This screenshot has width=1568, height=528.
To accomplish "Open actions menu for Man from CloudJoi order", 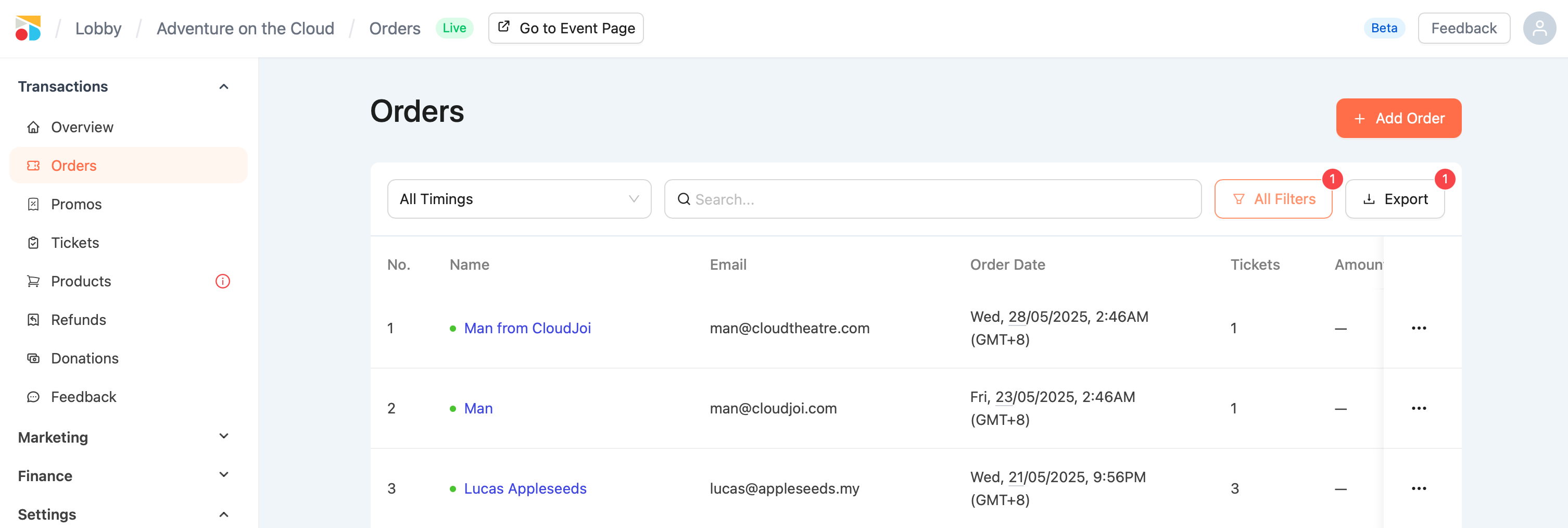I will (x=1418, y=328).
